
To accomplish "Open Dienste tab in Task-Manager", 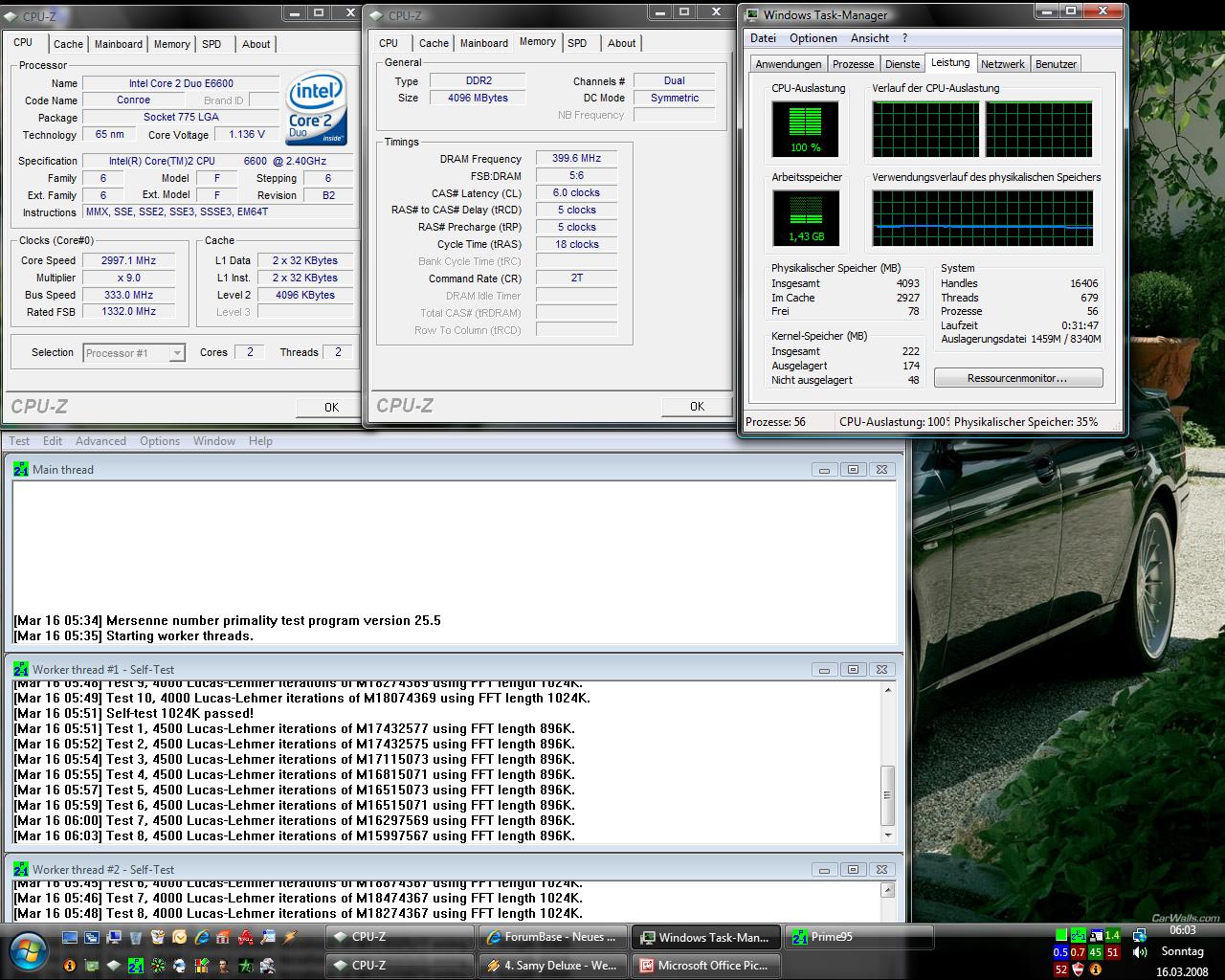I will pyautogui.click(x=902, y=64).
